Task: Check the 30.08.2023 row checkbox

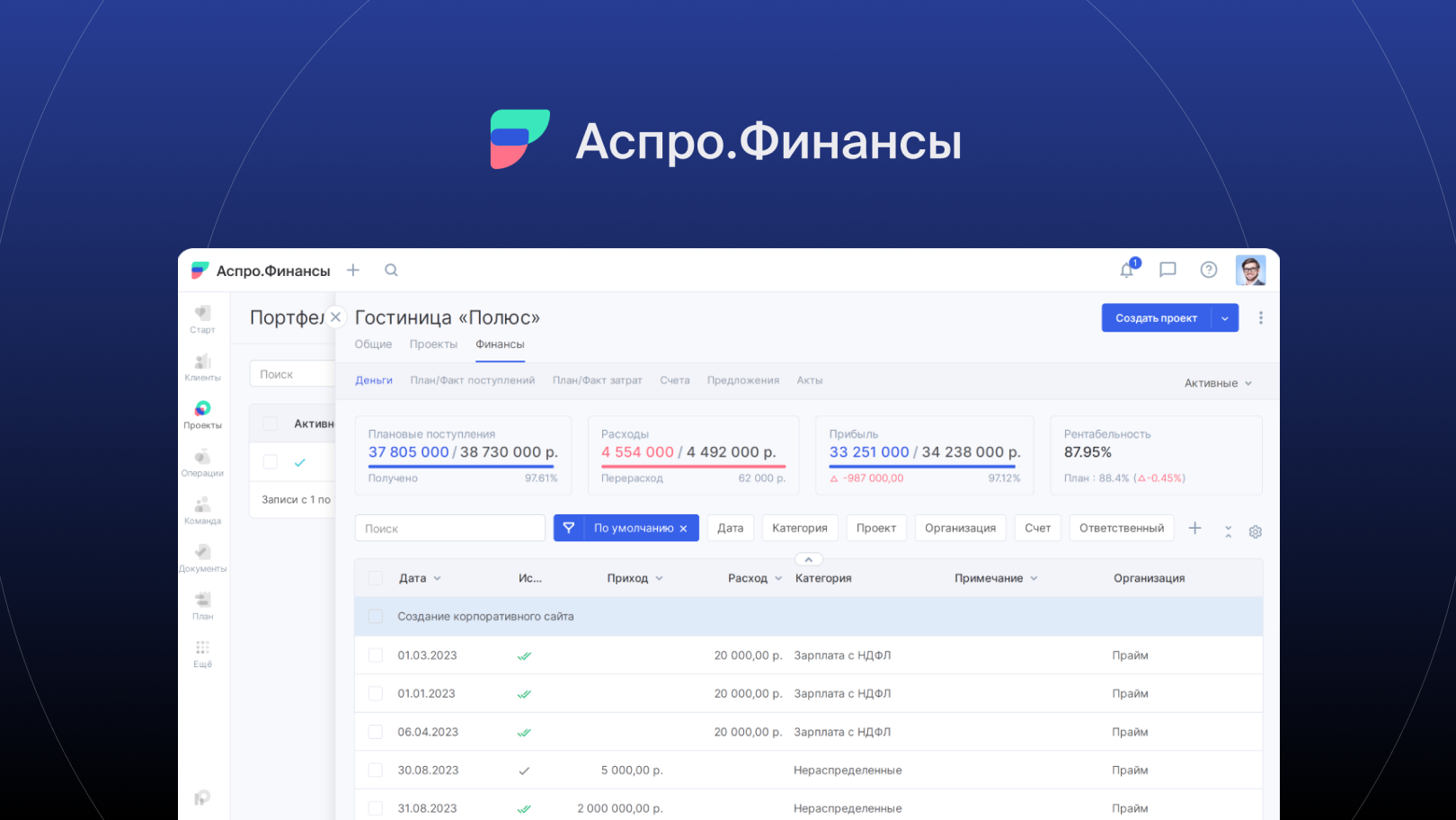Action: tap(376, 770)
